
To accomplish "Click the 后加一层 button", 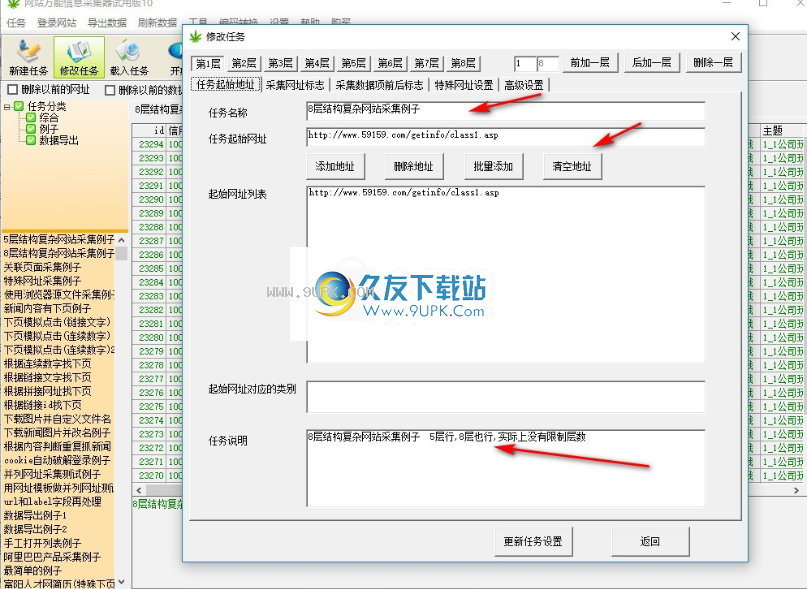I will pyautogui.click(x=652, y=62).
